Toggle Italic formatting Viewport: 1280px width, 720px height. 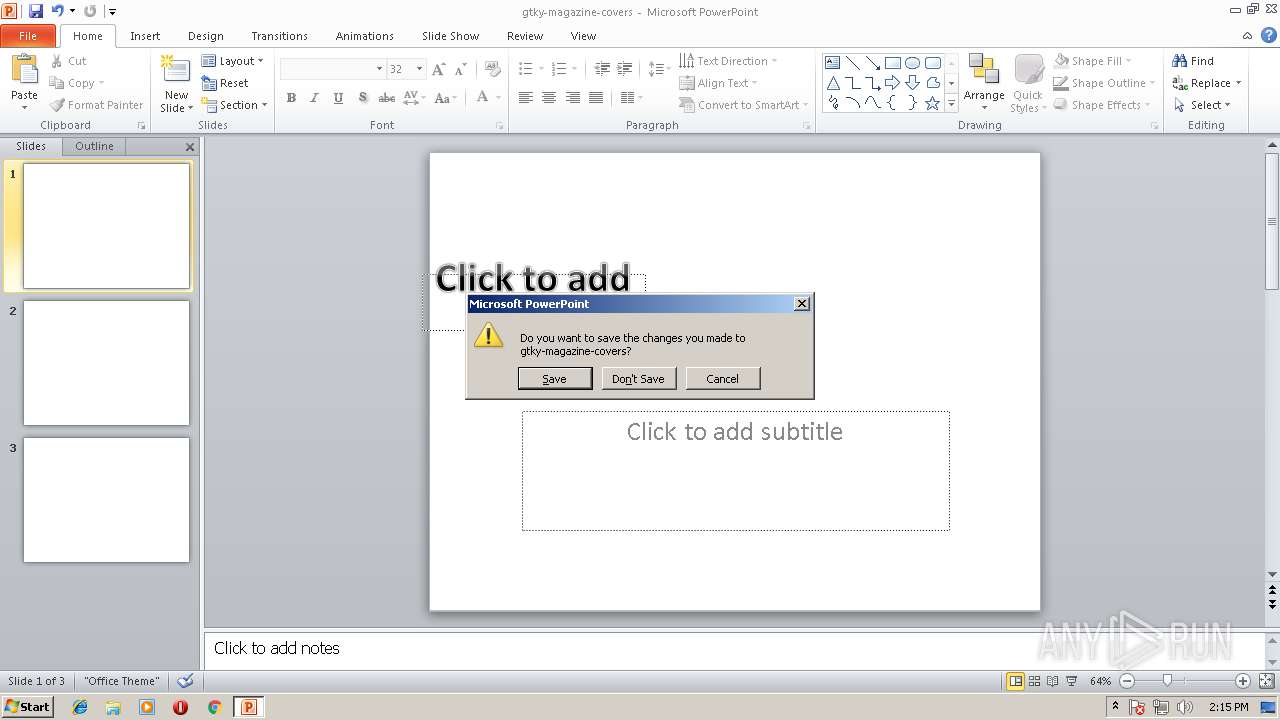pos(314,98)
